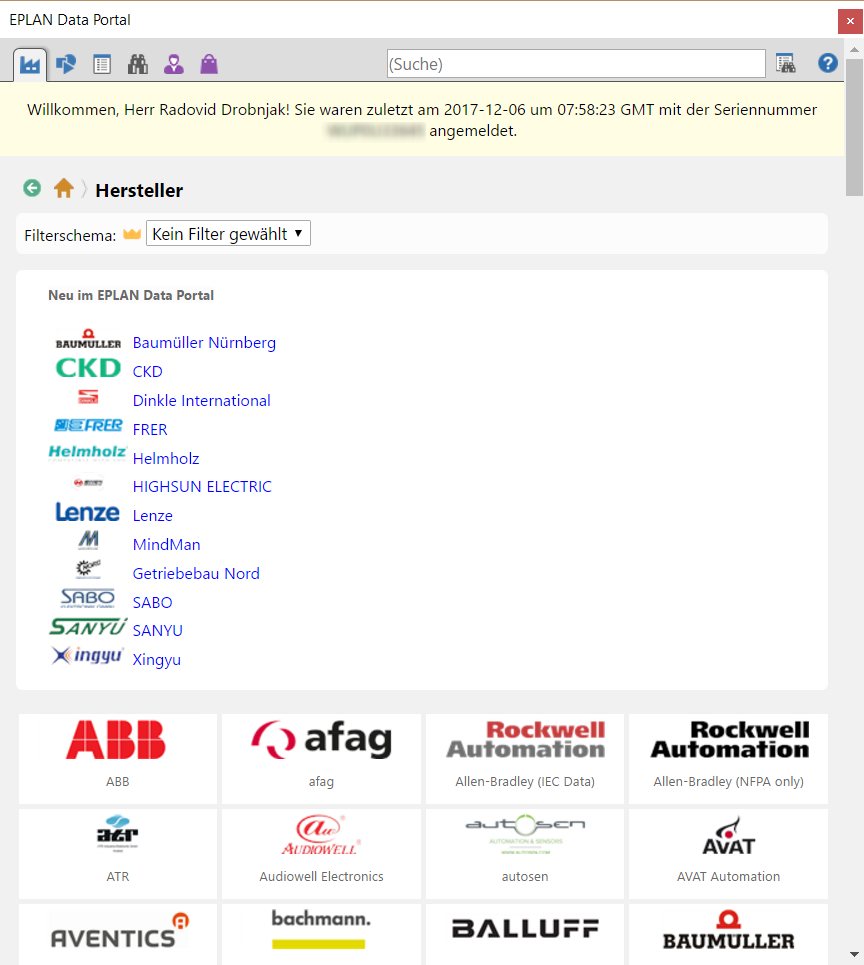Image resolution: width=864 pixels, height=965 pixels.
Task: Open the BALLUFF manufacturer tile
Action: 524,933
